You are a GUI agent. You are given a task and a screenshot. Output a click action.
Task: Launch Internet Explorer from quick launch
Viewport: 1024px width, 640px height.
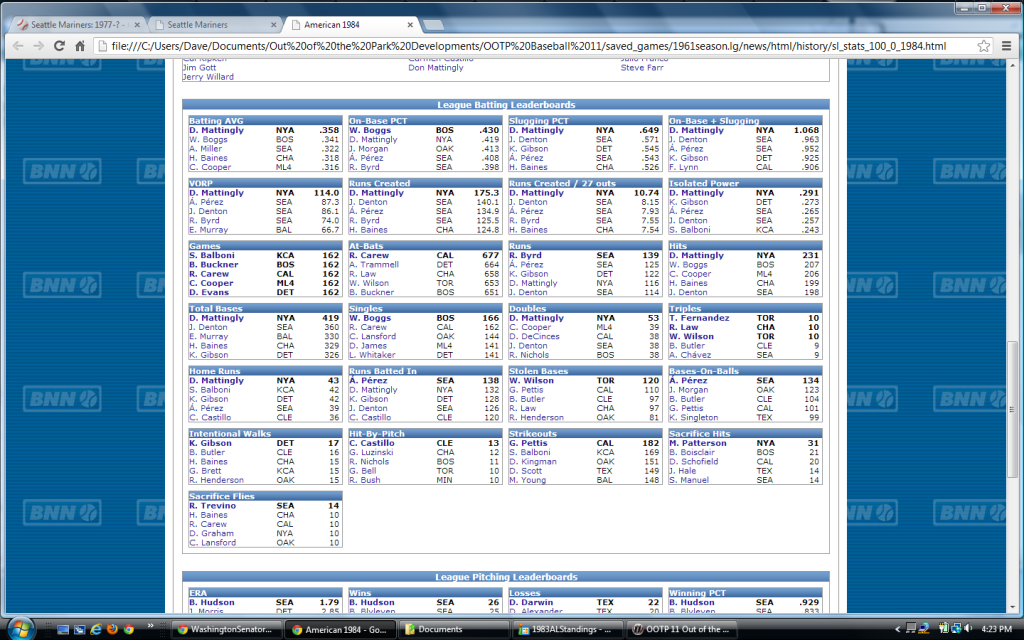96,630
